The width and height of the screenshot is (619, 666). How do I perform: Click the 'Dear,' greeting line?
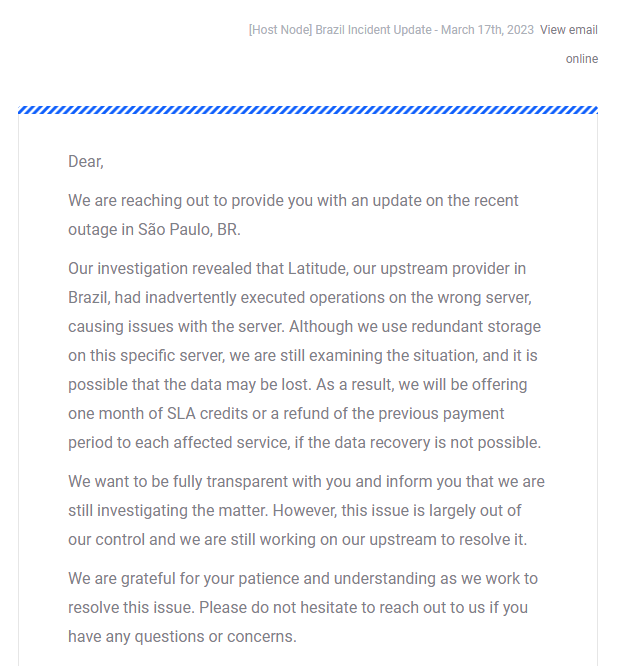click(86, 162)
